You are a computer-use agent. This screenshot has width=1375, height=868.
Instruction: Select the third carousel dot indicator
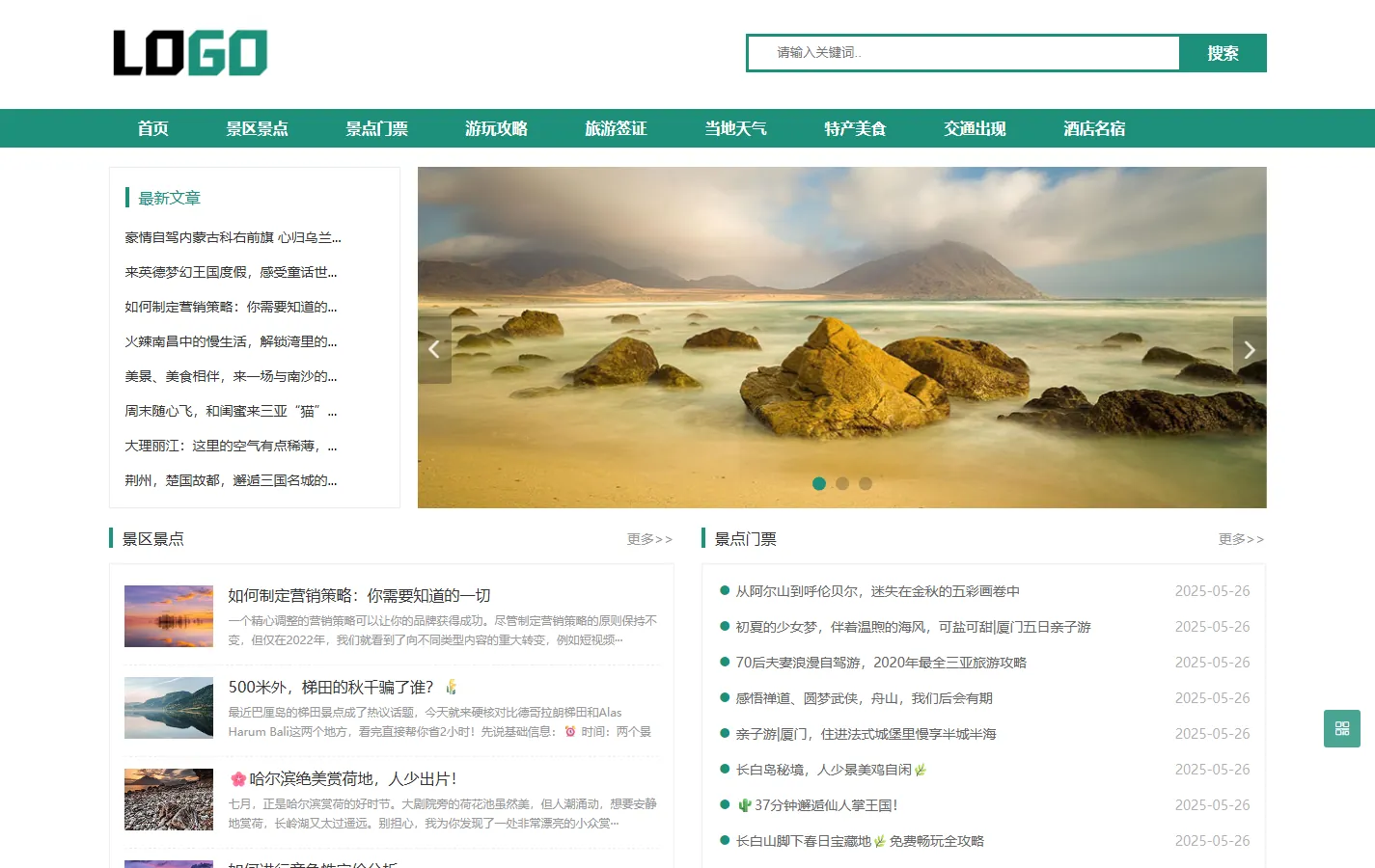[x=866, y=483]
